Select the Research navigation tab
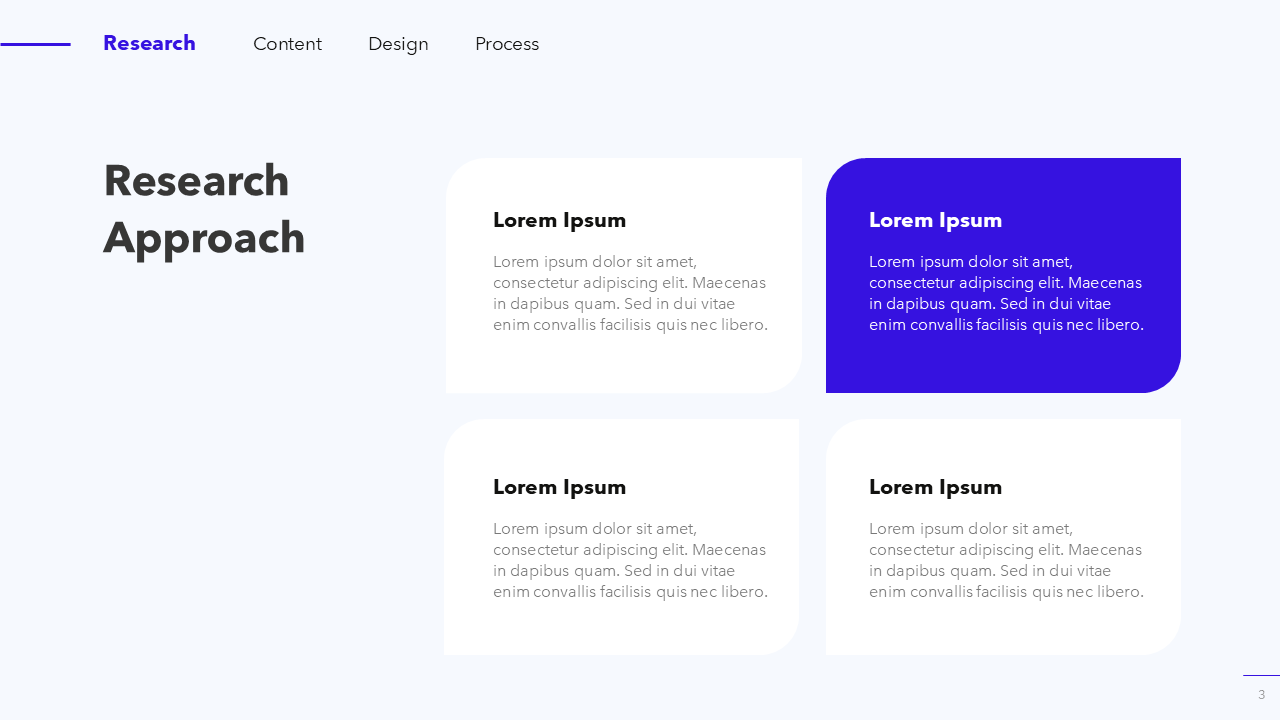Viewport: 1280px width, 720px height. pyautogui.click(x=149, y=44)
